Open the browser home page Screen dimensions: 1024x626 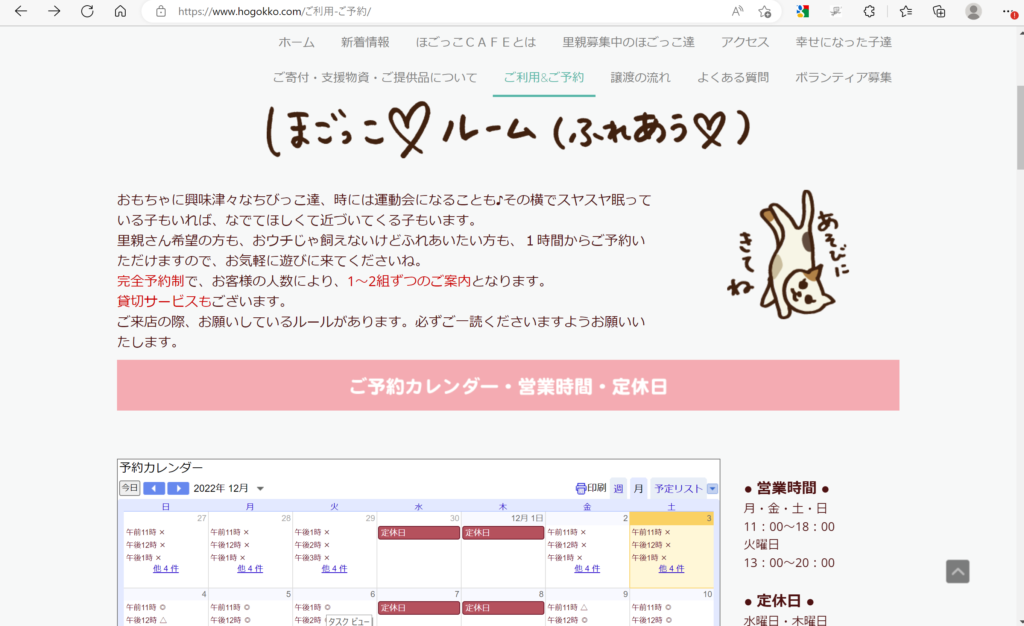tap(120, 11)
